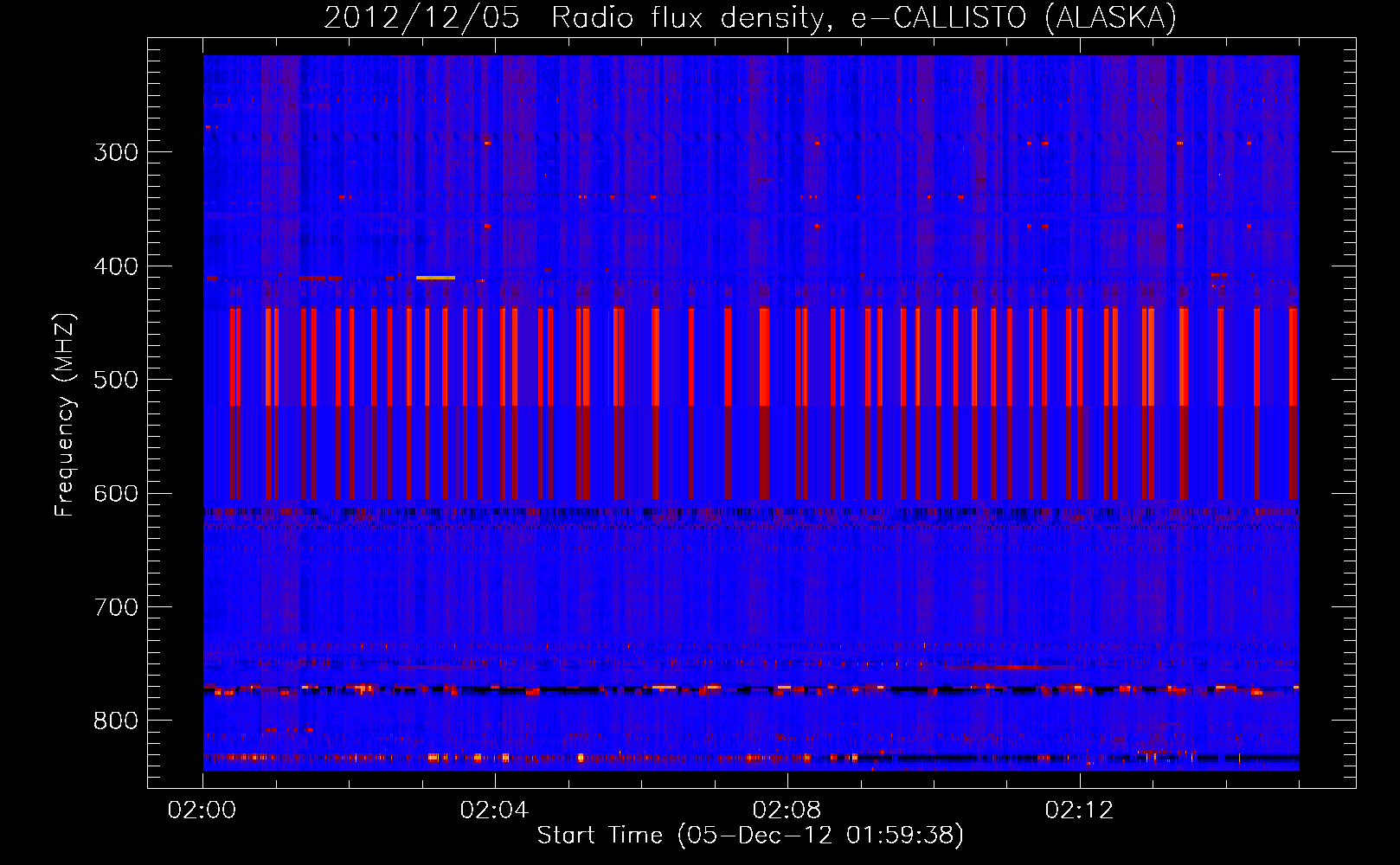
Task: Click the '02:12' time axis label
Action: (x=1079, y=810)
